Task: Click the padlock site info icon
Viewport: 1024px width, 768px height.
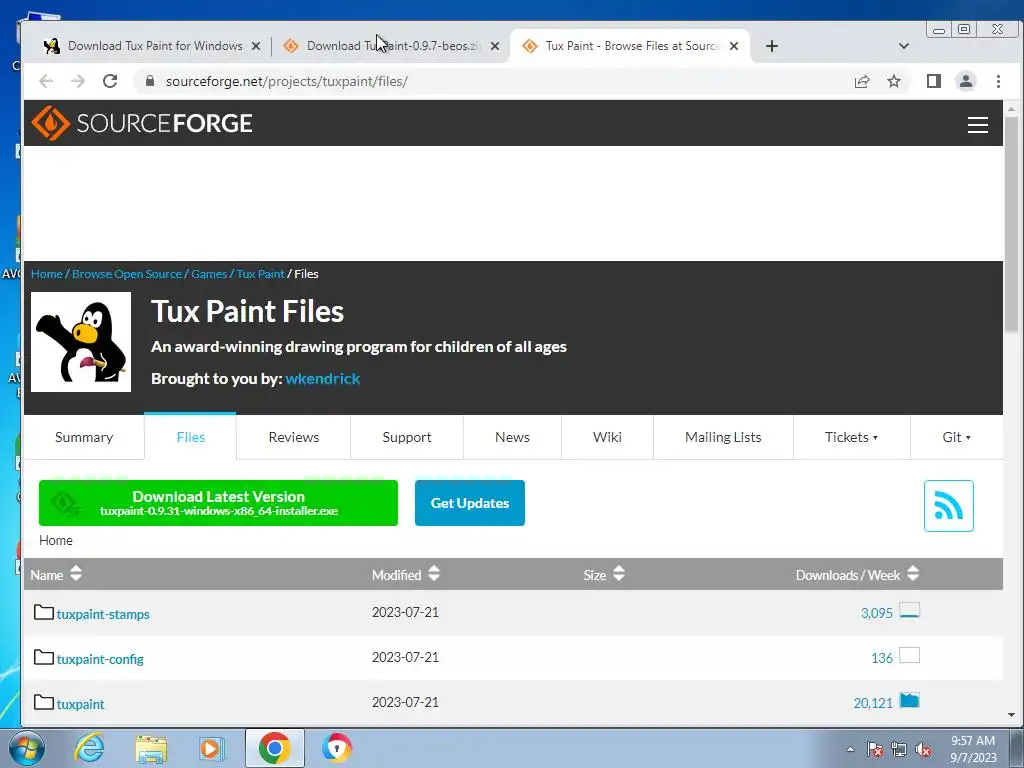Action: (150, 81)
